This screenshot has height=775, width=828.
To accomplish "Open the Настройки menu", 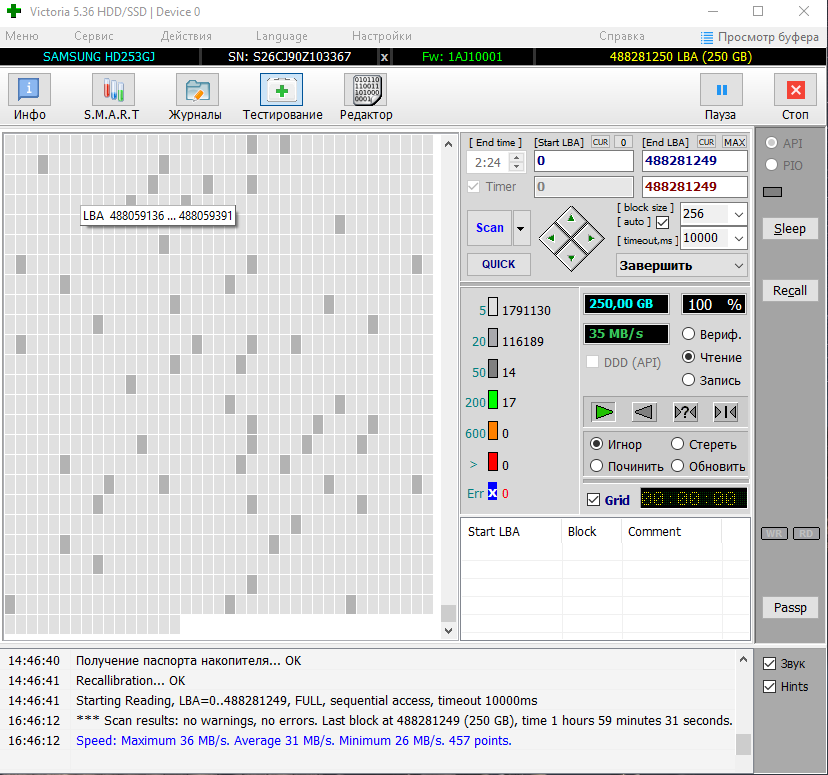I will pyautogui.click(x=382, y=36).
